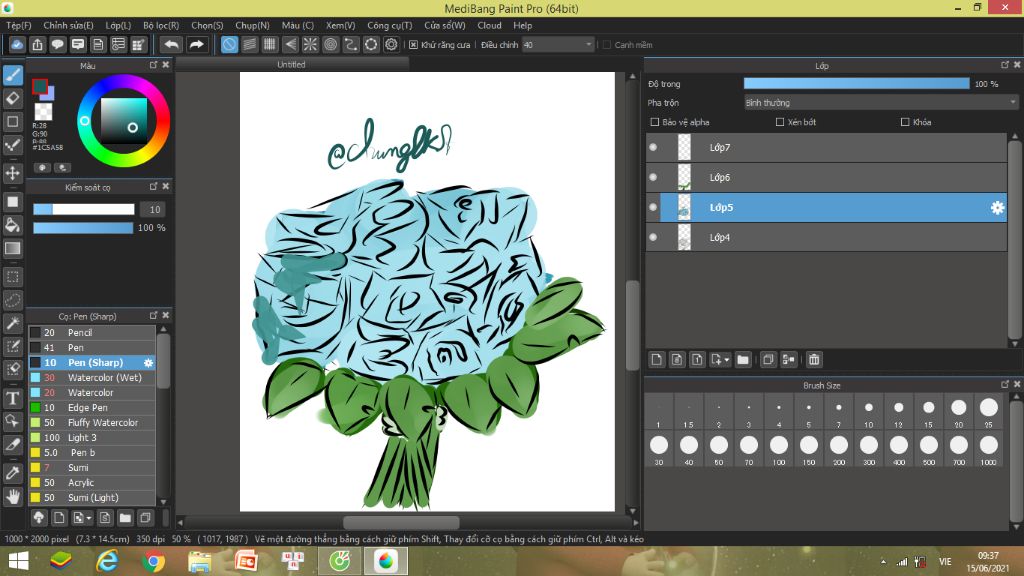Image resolution: width=1024 pixels, height=576 pixels.
Task: Duplicate the selected layer
Action: (768, 360)
